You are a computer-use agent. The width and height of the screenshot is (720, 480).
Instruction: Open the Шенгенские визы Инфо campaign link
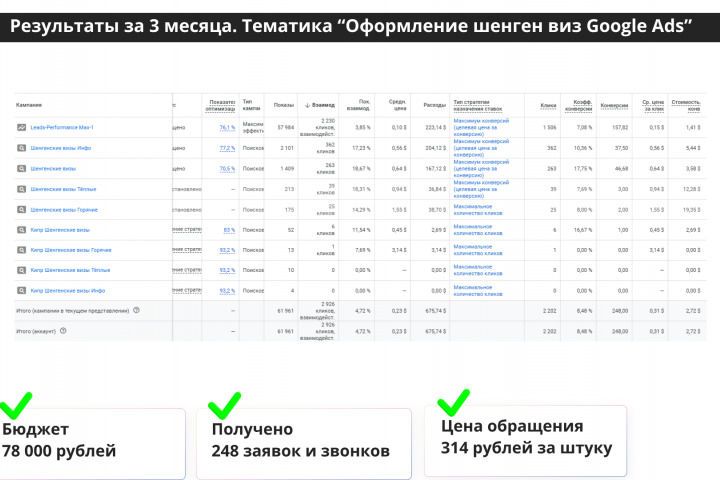[x=61, y=148]
